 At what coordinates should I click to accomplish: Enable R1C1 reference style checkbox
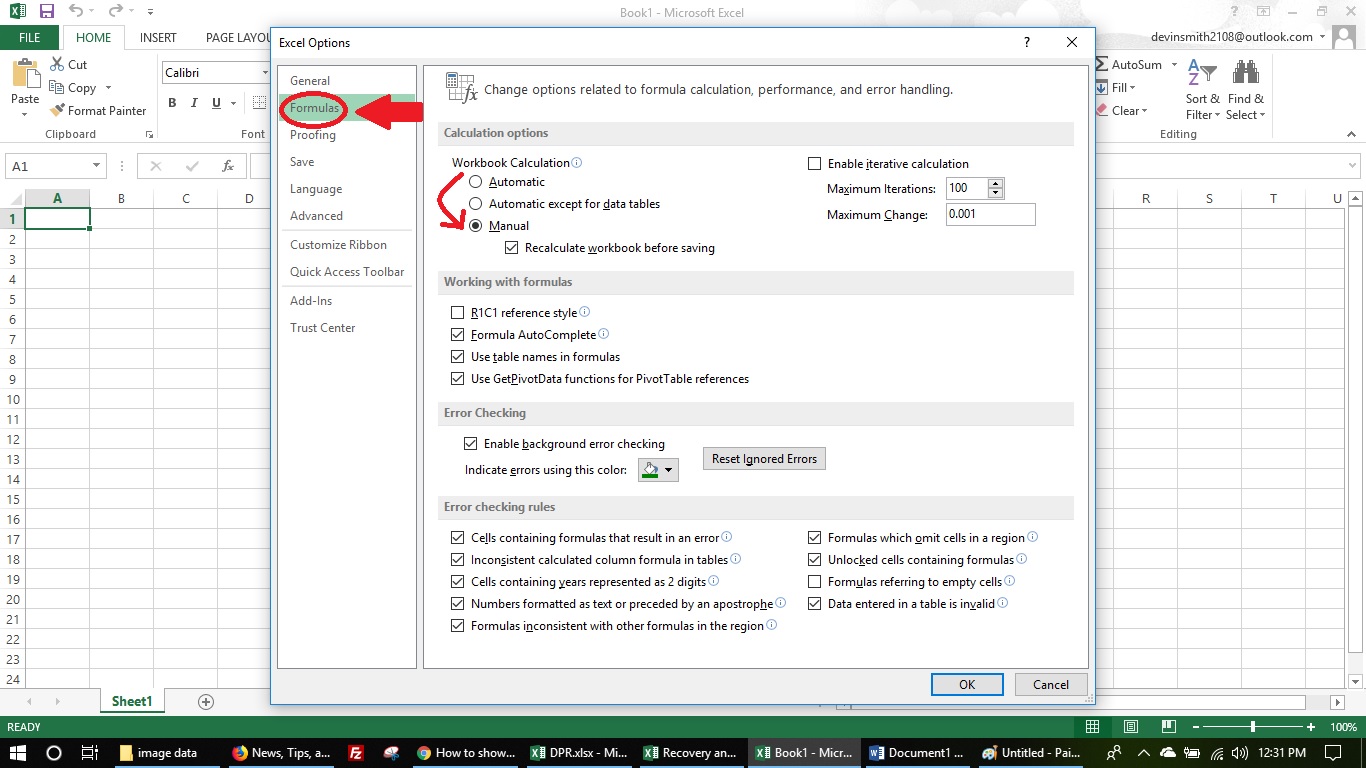458,313
